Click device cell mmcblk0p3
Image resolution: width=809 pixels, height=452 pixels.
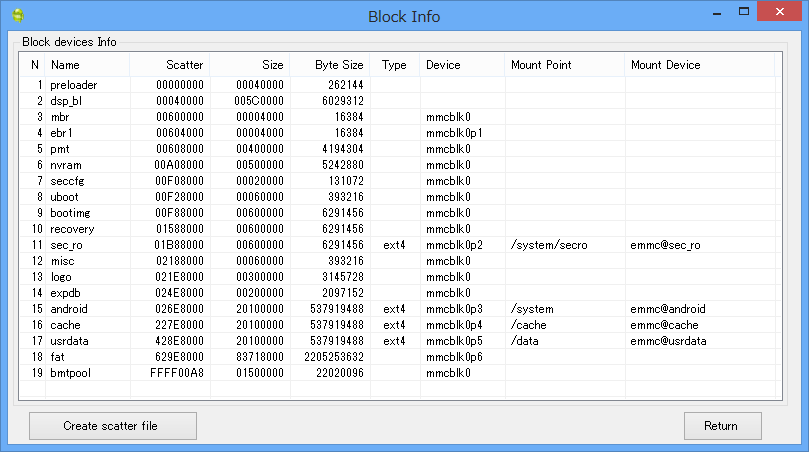pos(455,309)
